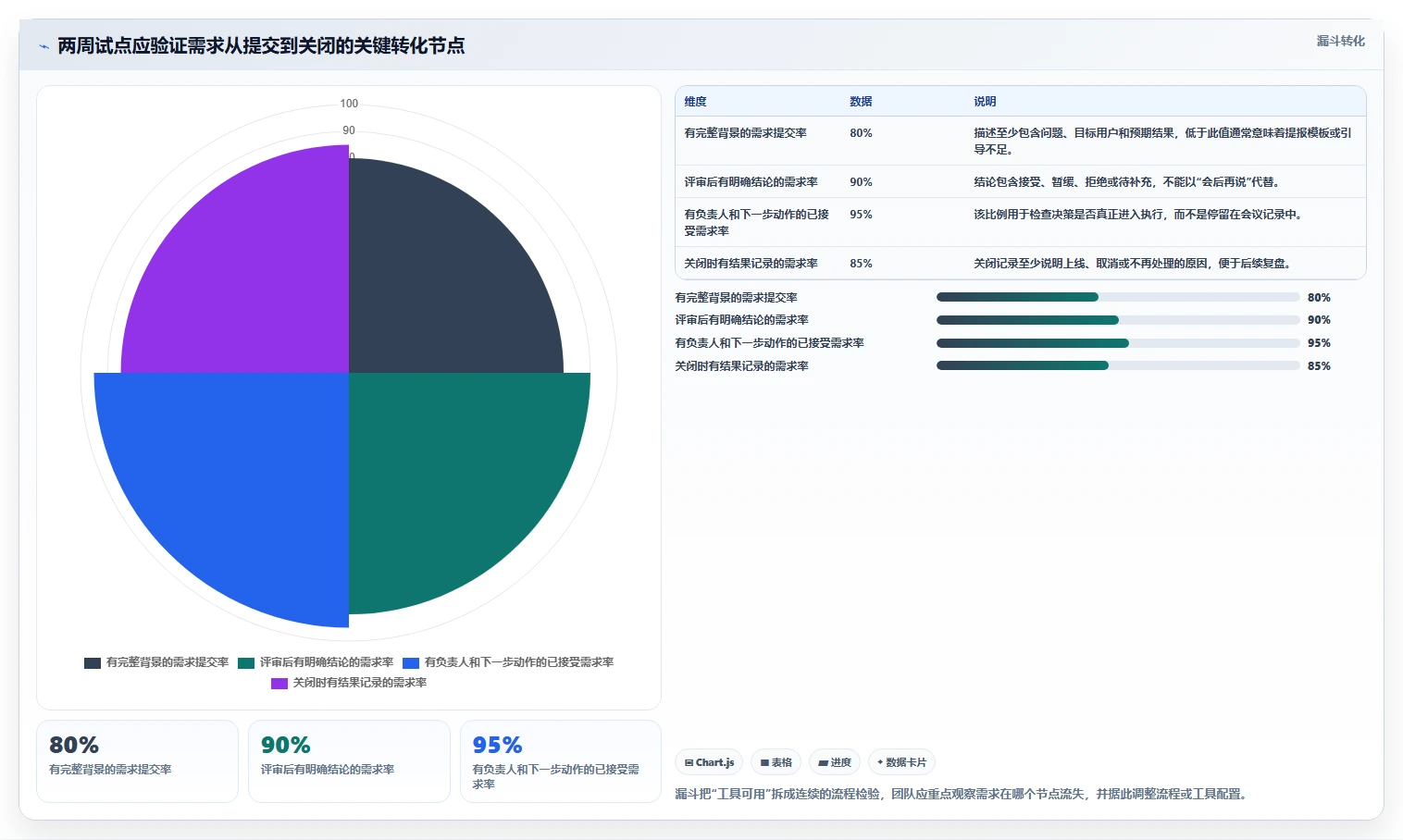Click the footer note starting 漏斗把
The height and width of the screenshot is (840, 1403).
(962, 794)
